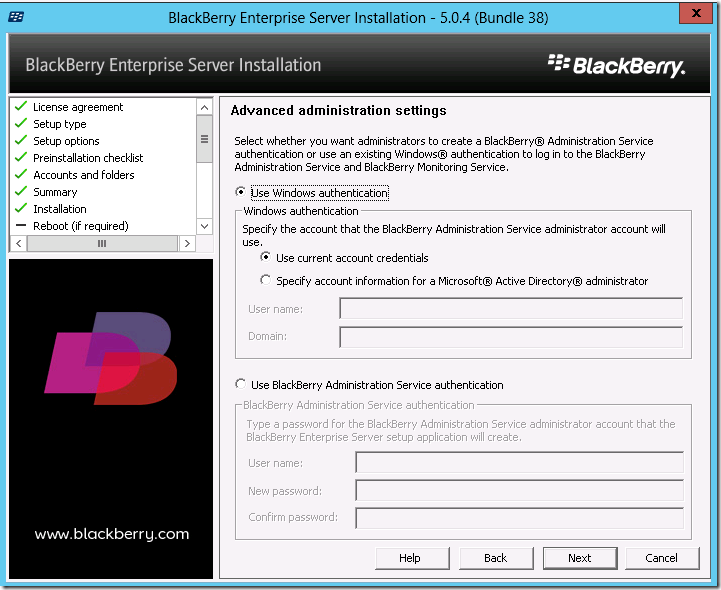Select Use Windows authentication radio button
721x590 pixels.
(240, 192)
